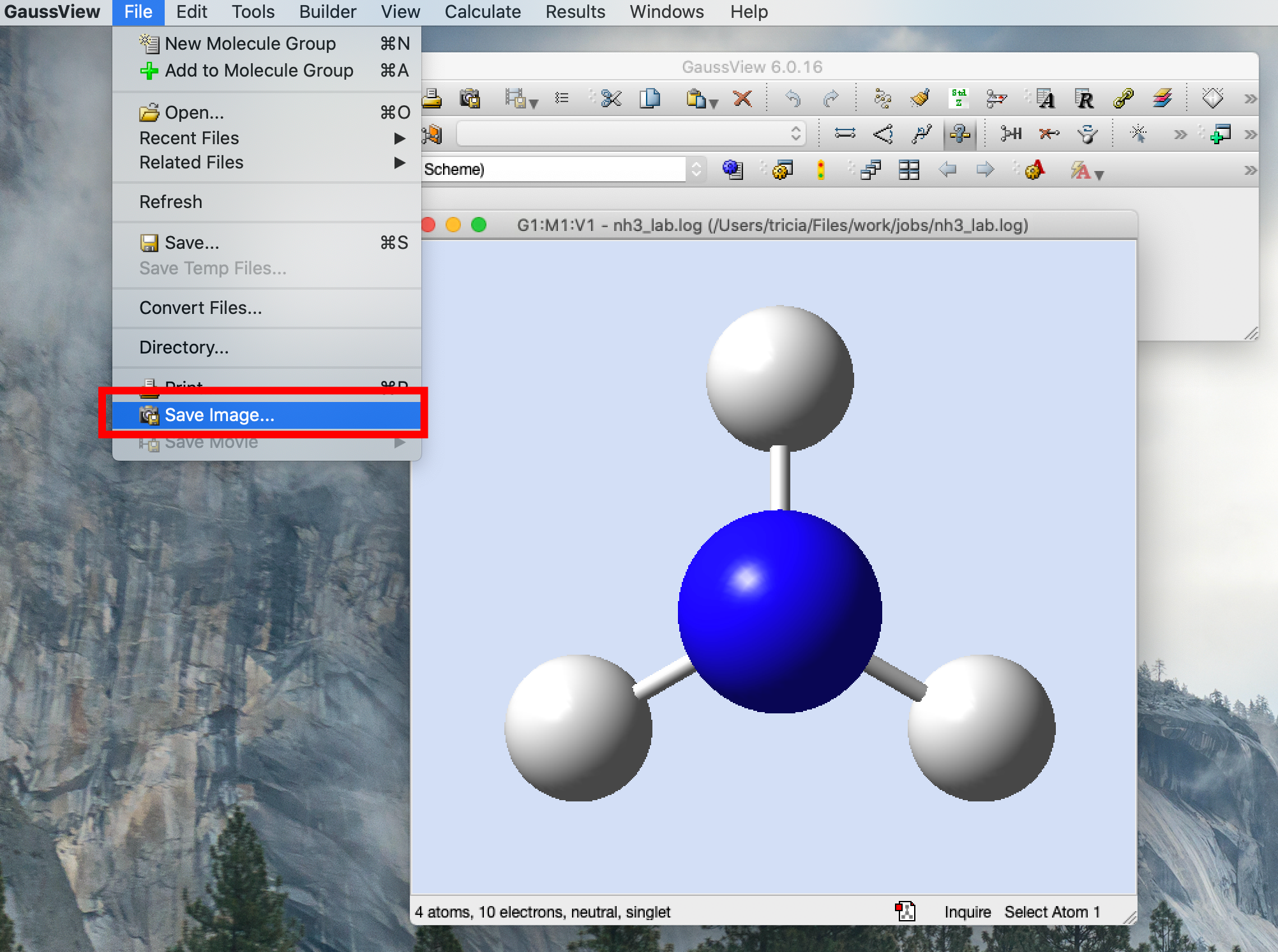The width and height of the screenshot is (1278, 952).
Task: Open the Calculate menu
Action: tap(483, 12)
